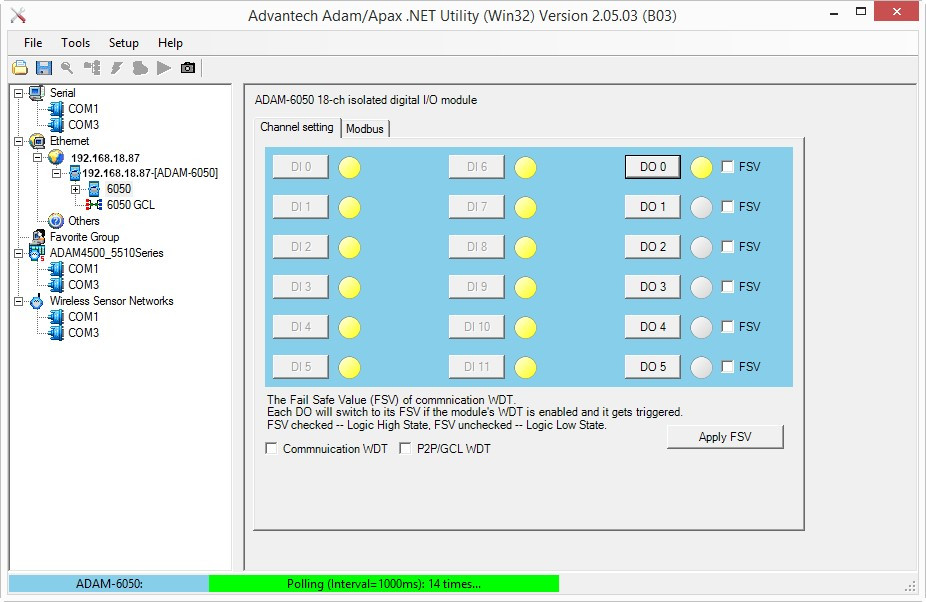Viewport: 926px width, 602px height.
Task: Toggle the DO 5 output button
Action: pyautogui.click(x=653, y=367)
